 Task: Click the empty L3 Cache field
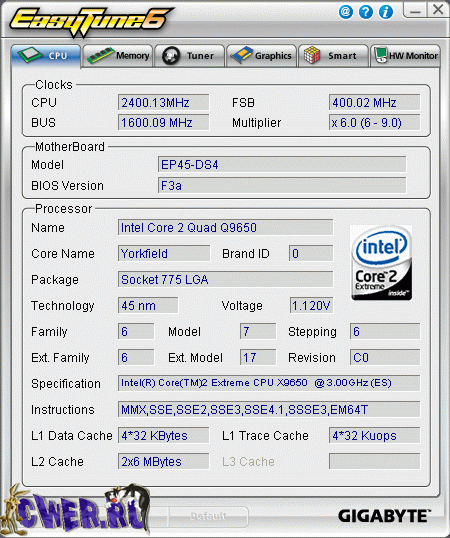[x=374, y=461]
